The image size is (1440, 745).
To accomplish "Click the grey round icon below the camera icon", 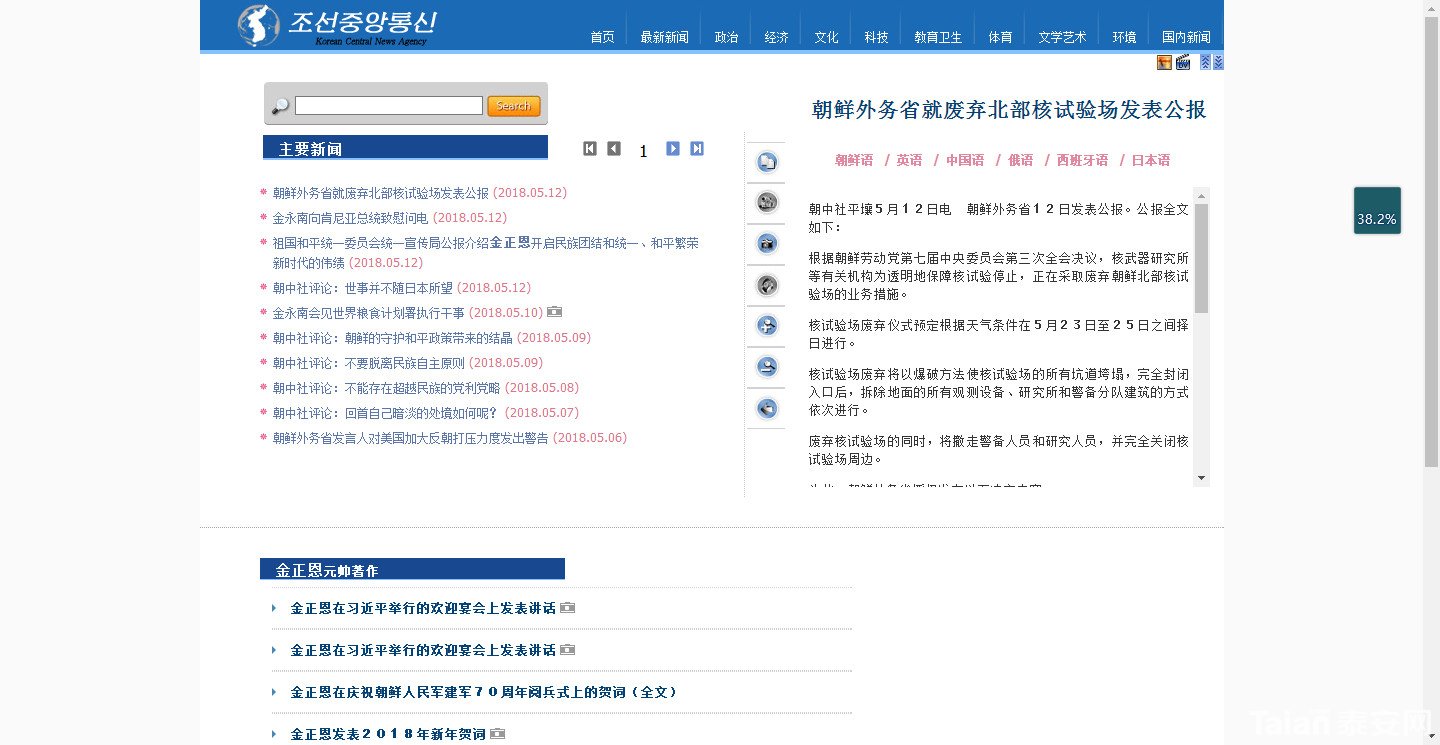I will (x=767, y=285).
